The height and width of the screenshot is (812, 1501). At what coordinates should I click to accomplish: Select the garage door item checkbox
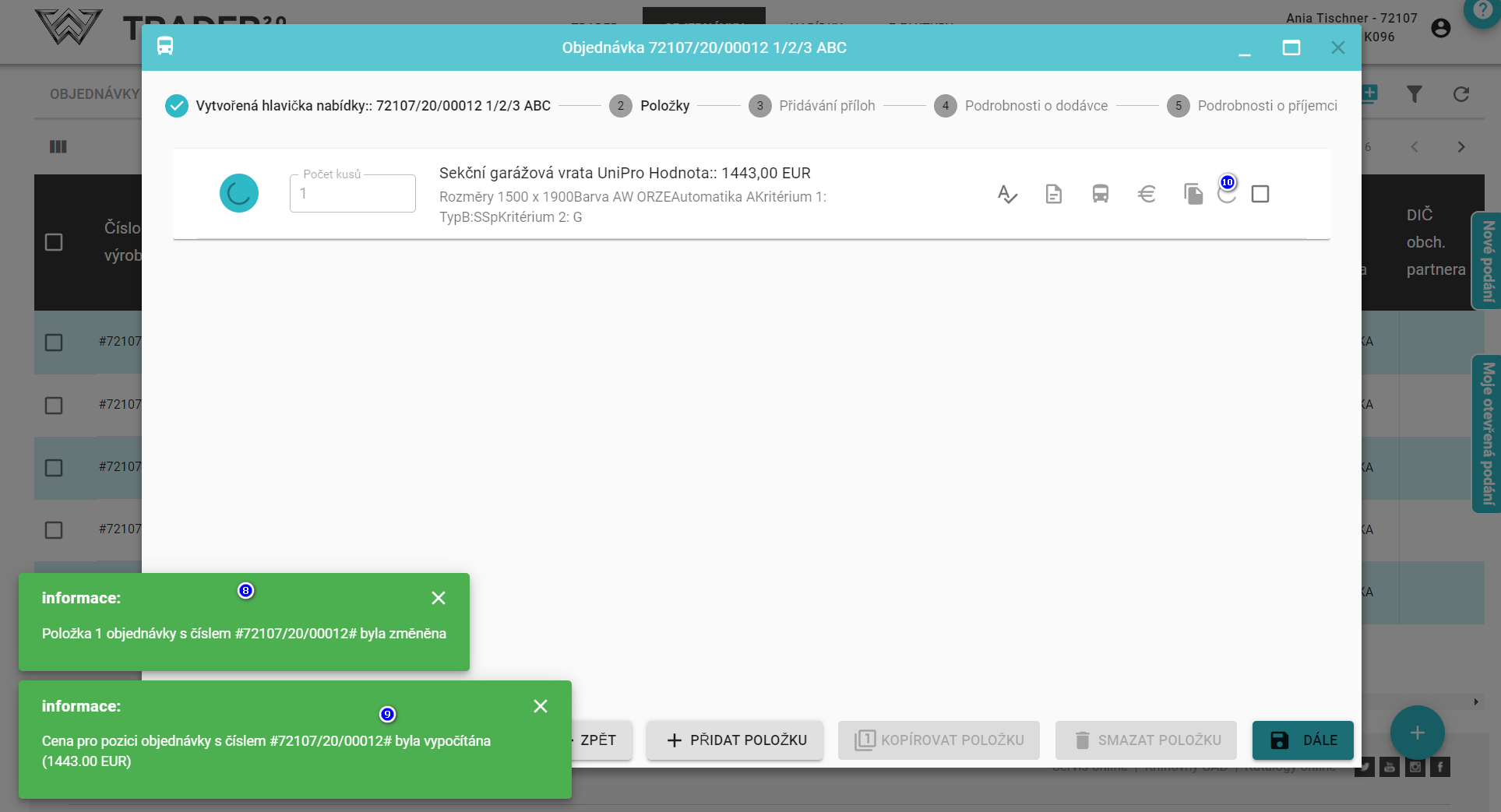(1260, 194)
